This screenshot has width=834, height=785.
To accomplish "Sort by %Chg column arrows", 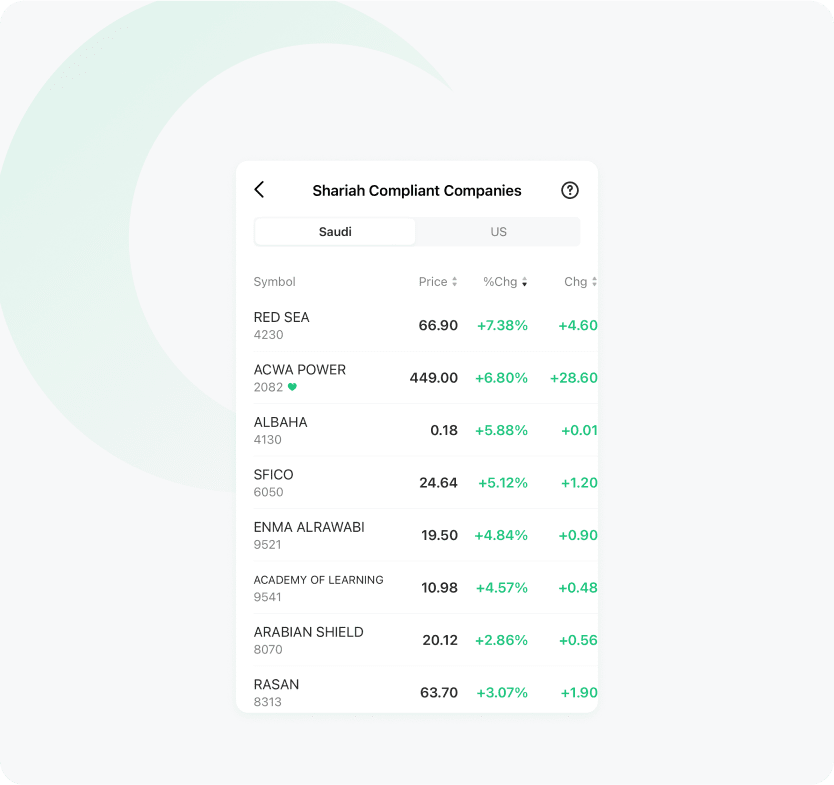I will (524, 282).
